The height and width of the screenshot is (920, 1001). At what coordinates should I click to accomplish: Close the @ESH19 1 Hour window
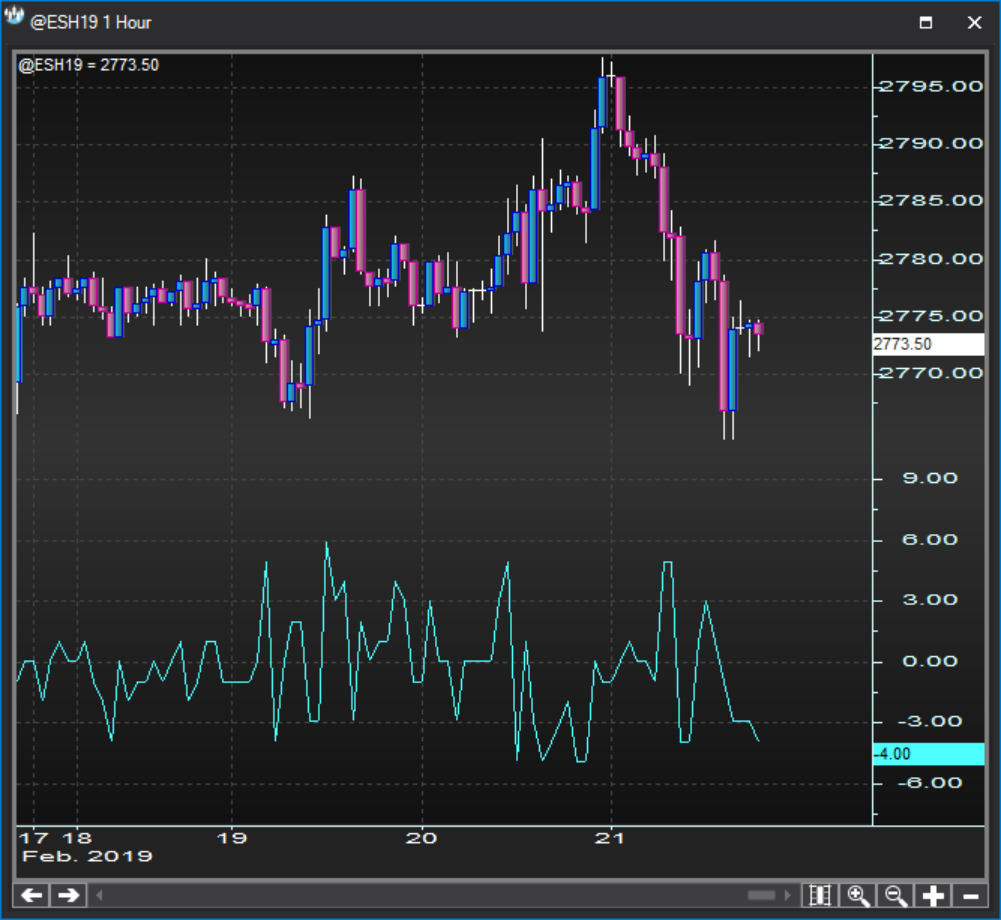point(974,23)
